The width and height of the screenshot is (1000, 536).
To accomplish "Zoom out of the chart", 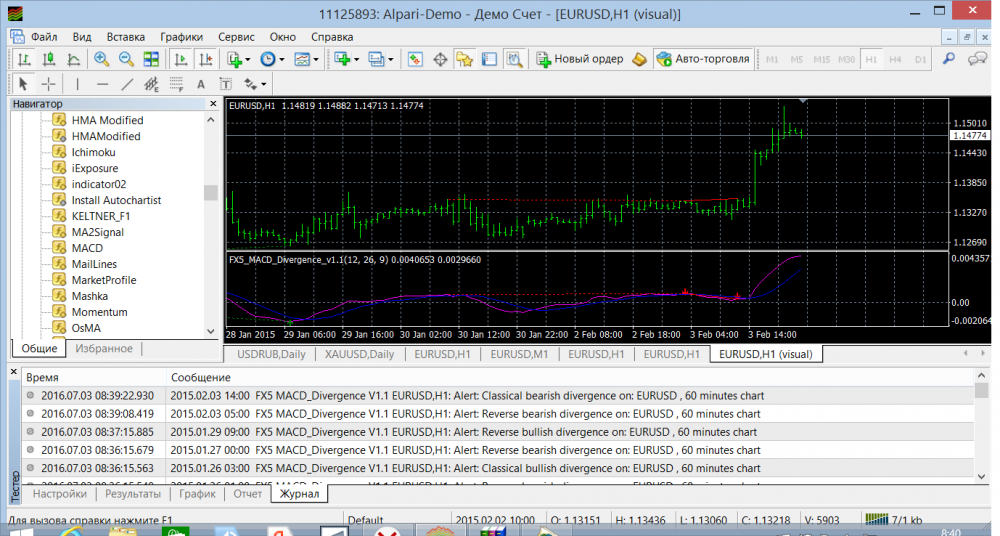I will (x=127, y=59).
